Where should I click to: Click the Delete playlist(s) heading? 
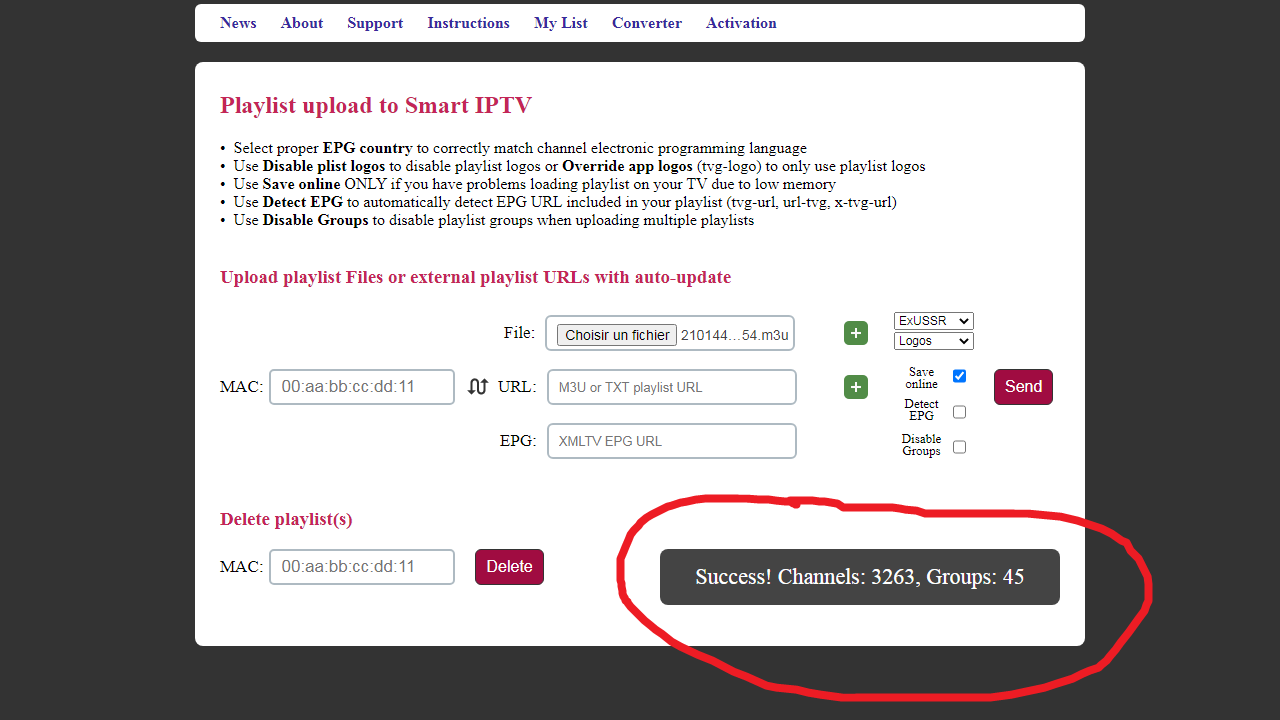286,519
